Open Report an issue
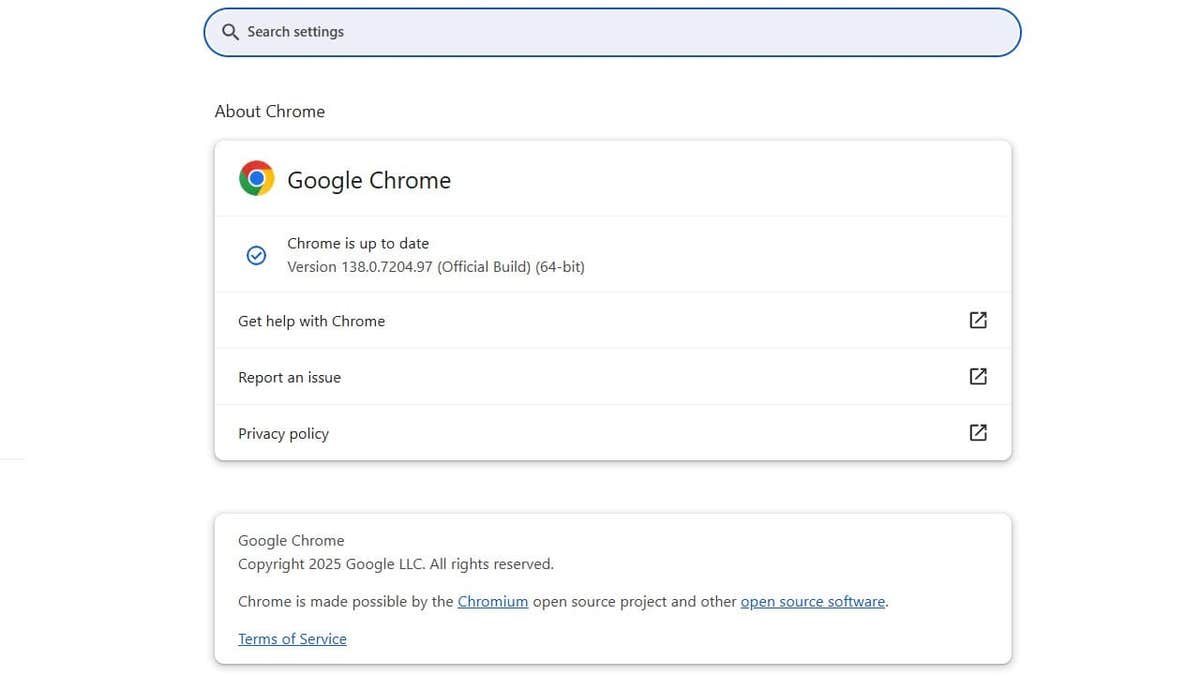This screenshot has width=1200, height=675. click(x=289, y=377)
